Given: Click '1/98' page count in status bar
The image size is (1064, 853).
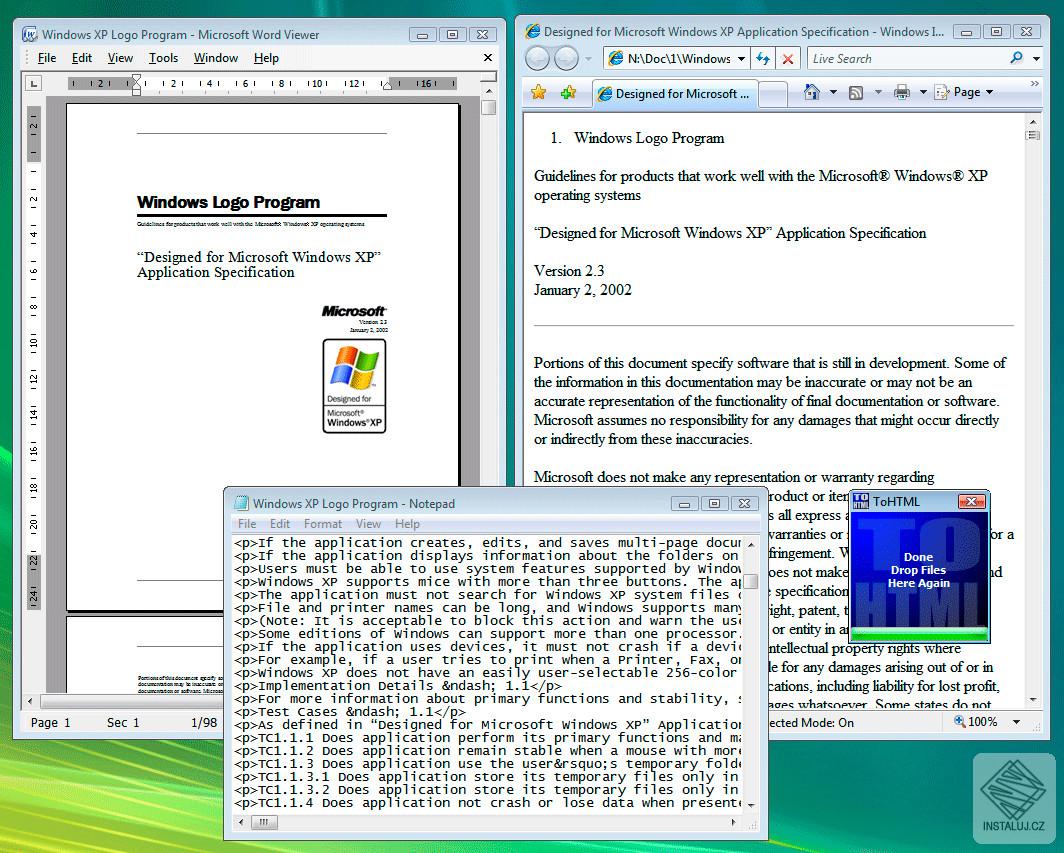Looking at the screenshot, I should [x=204, y=723].
